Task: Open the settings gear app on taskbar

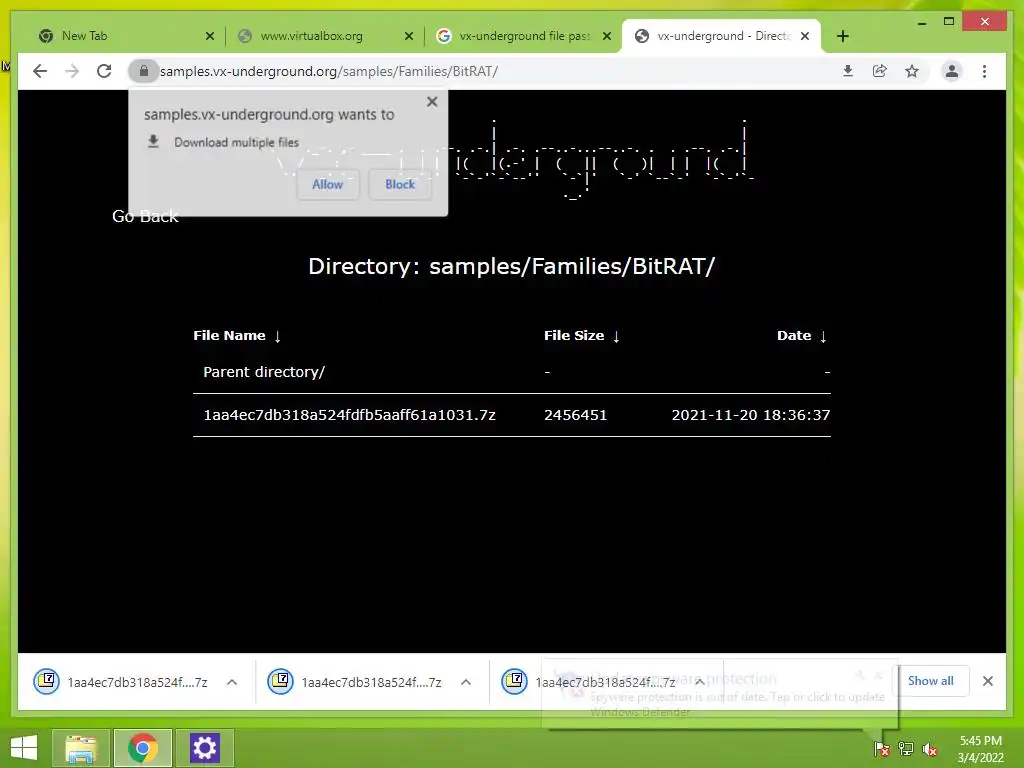Action: pos(204,748)
